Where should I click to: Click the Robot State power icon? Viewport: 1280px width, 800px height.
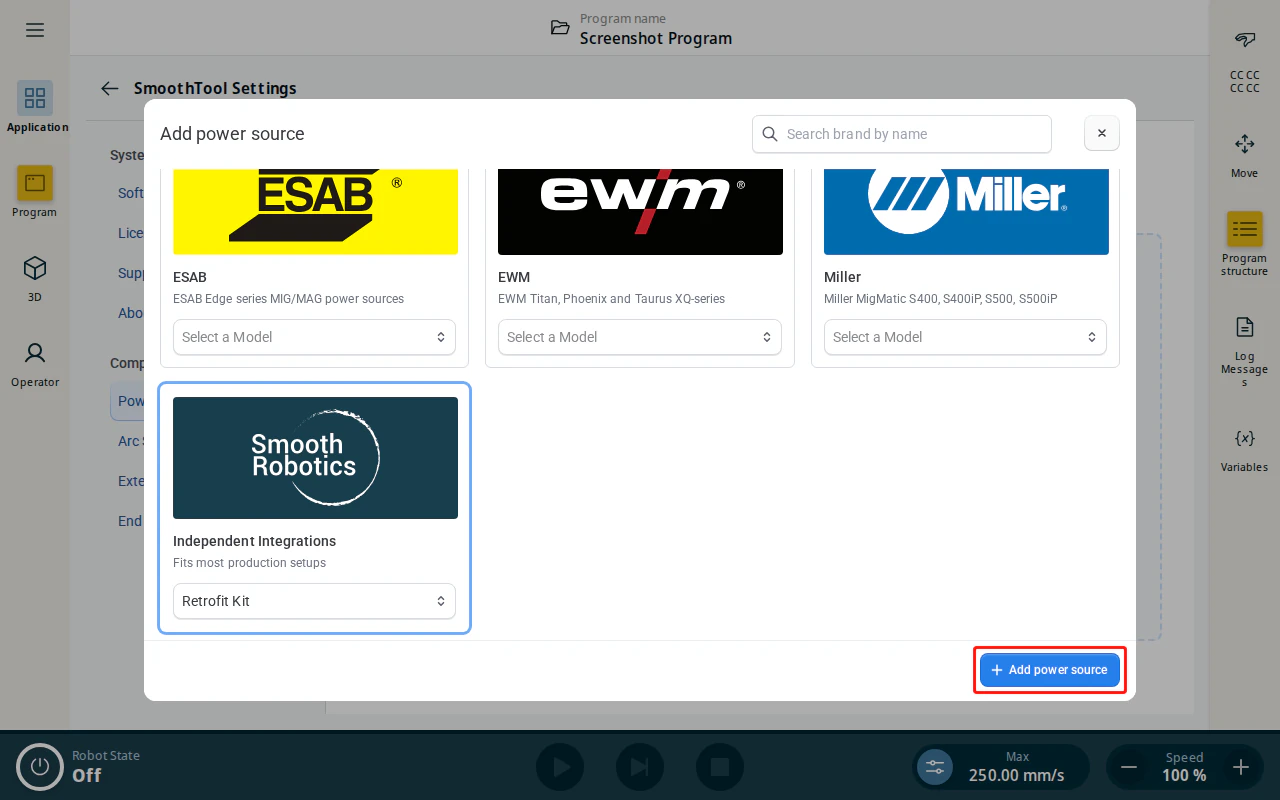(40, 767)
